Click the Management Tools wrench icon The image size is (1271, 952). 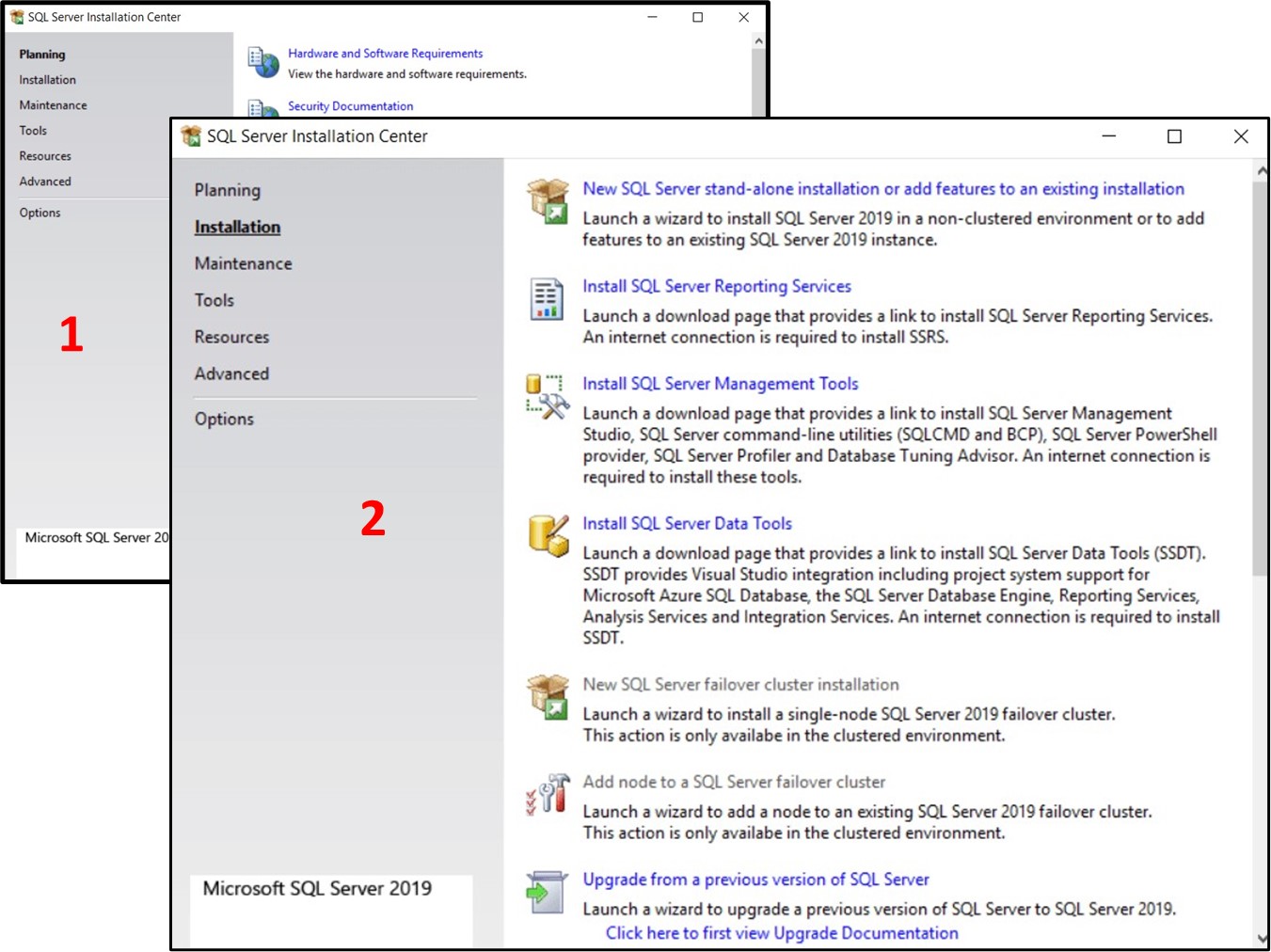click(548, 396)
